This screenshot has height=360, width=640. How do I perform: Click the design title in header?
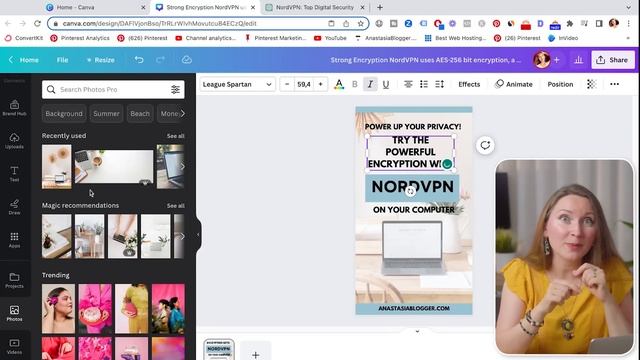pos(426,60)
